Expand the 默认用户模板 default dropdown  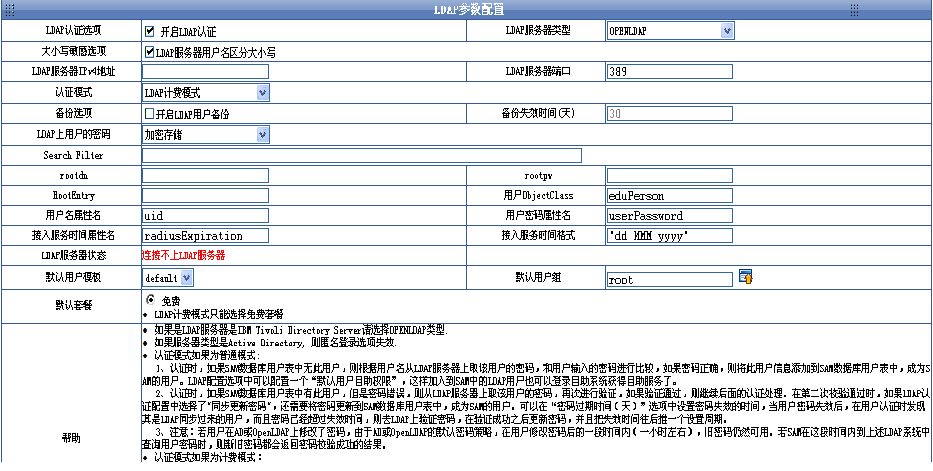pyautogui.click(x=166, y=277)
